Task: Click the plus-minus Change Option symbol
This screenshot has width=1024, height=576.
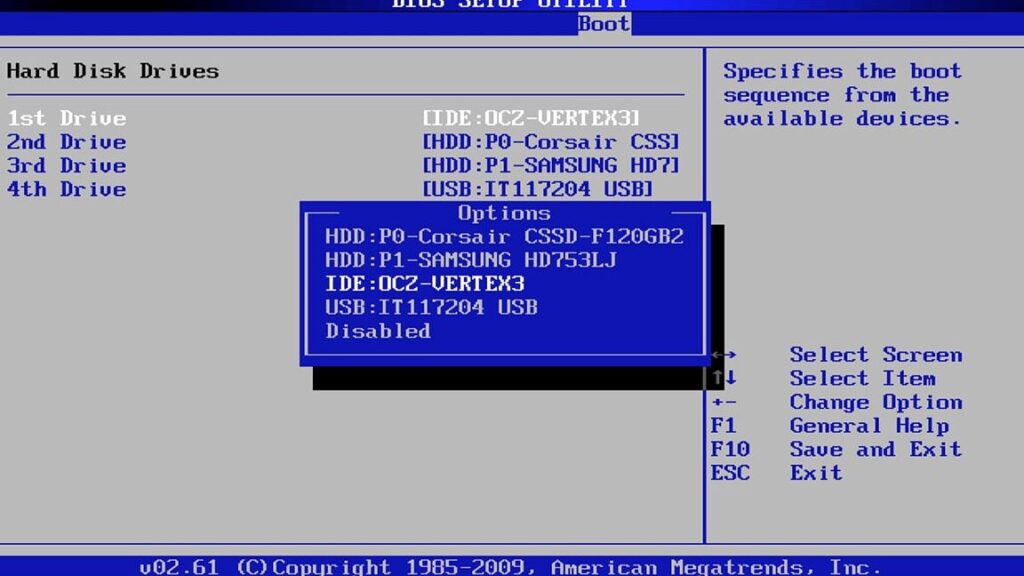Action: (725, 403)
